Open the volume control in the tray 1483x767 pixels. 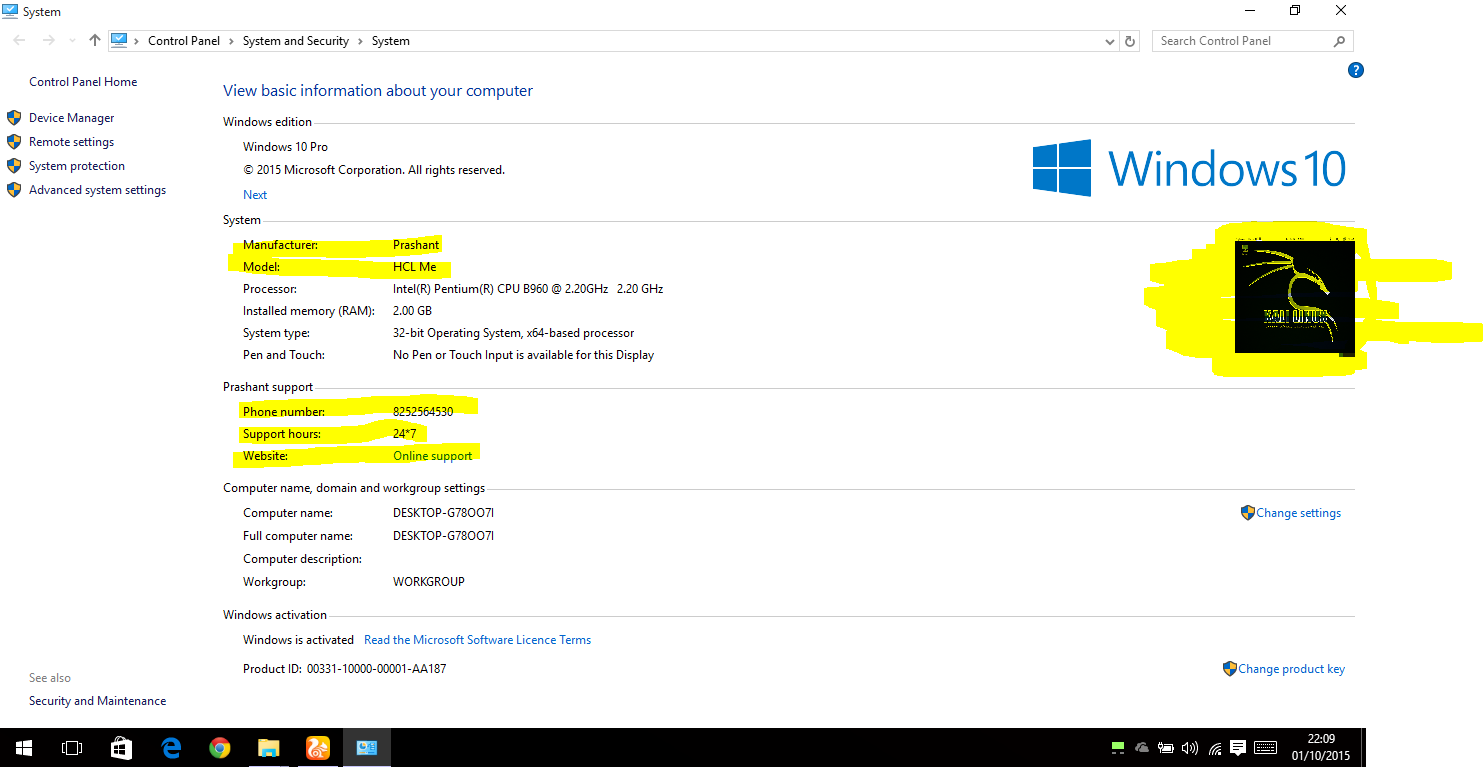[1190, 747]
